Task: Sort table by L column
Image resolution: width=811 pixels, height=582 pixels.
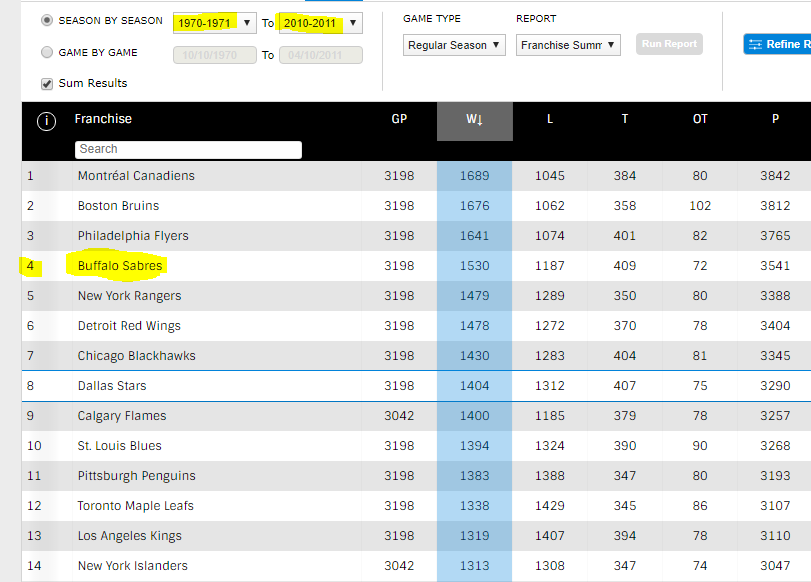Action: [550, 119]
